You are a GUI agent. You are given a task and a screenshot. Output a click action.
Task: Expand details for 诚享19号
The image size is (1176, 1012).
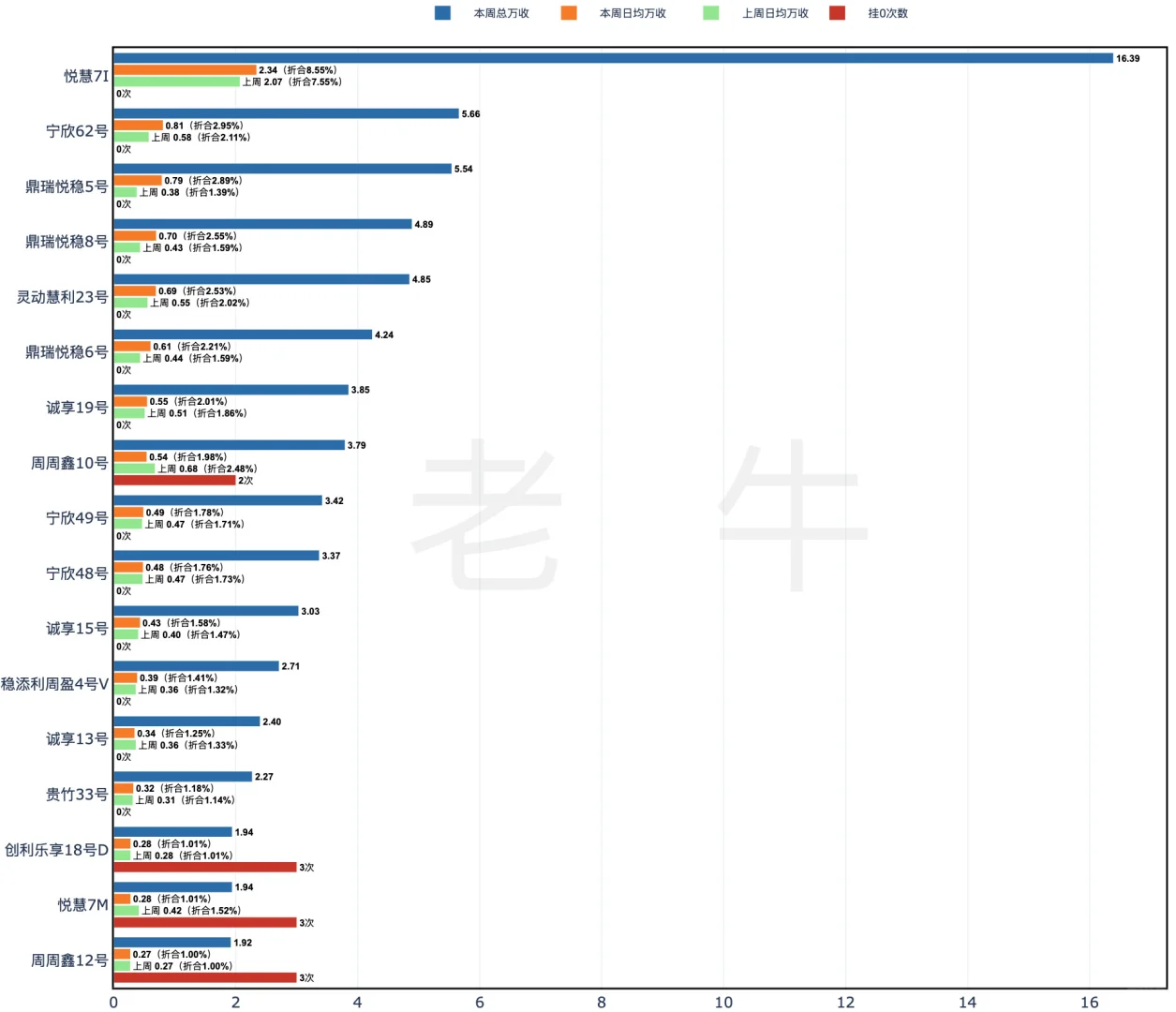[x=77, y=407]
